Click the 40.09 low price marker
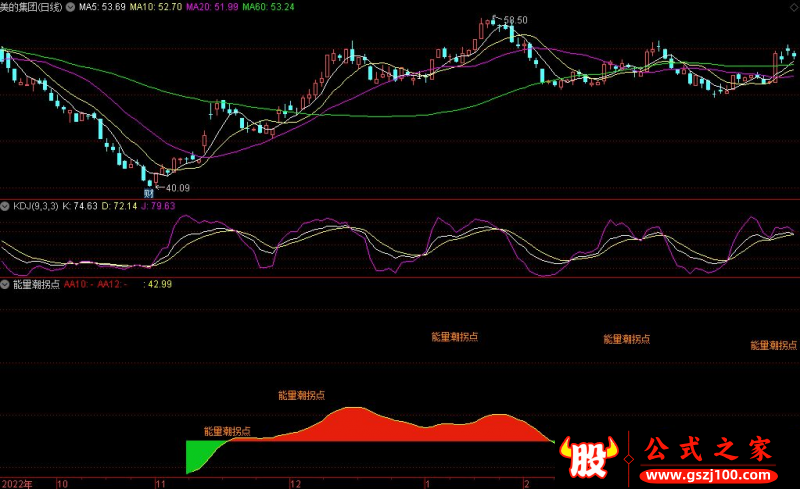This screenshot has height=489, width=800. (x=177, y=187)
